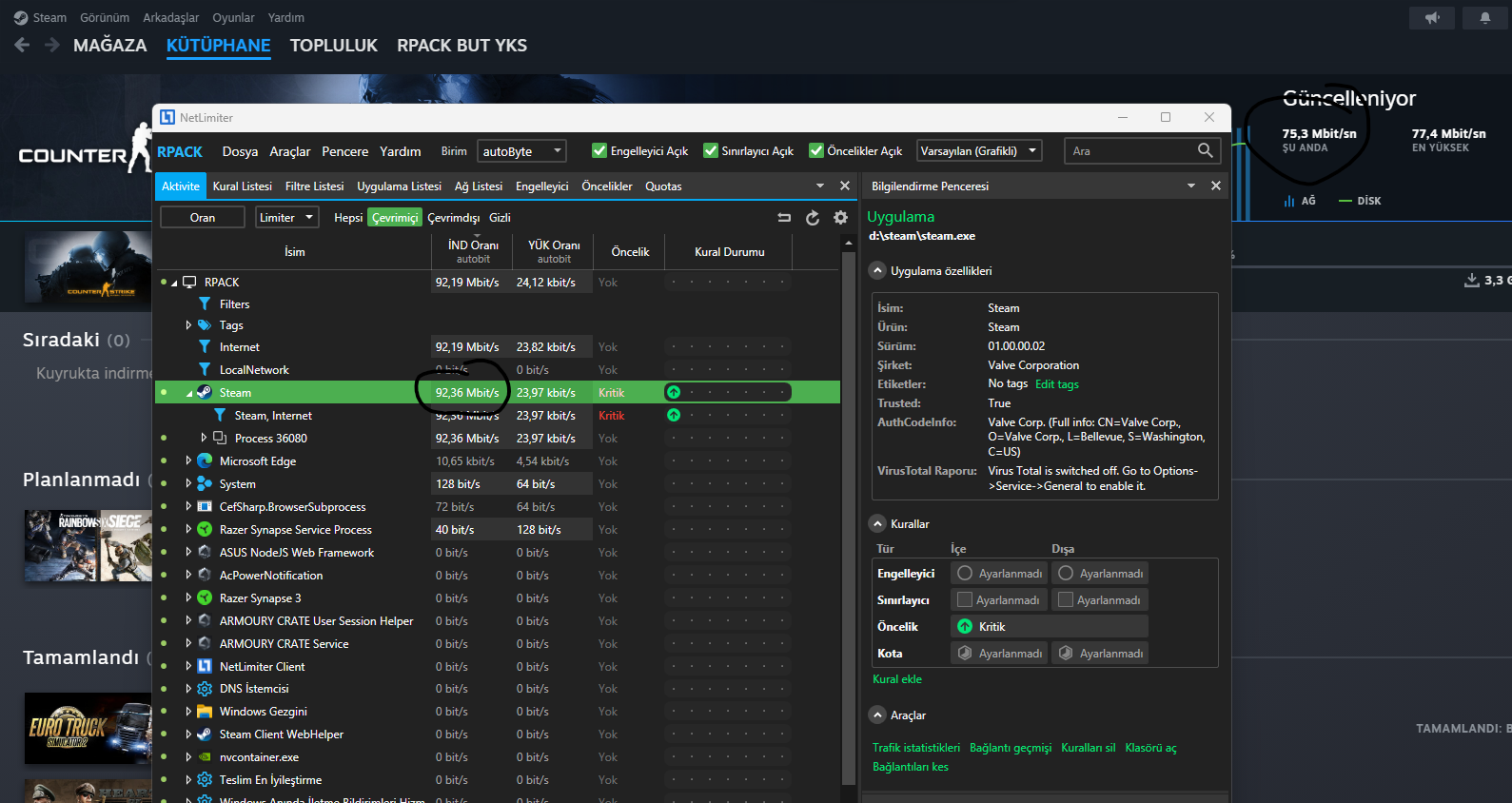Click the Klasörü aç link
This screenshot has width=1512, height=803.
[1150, 748]
